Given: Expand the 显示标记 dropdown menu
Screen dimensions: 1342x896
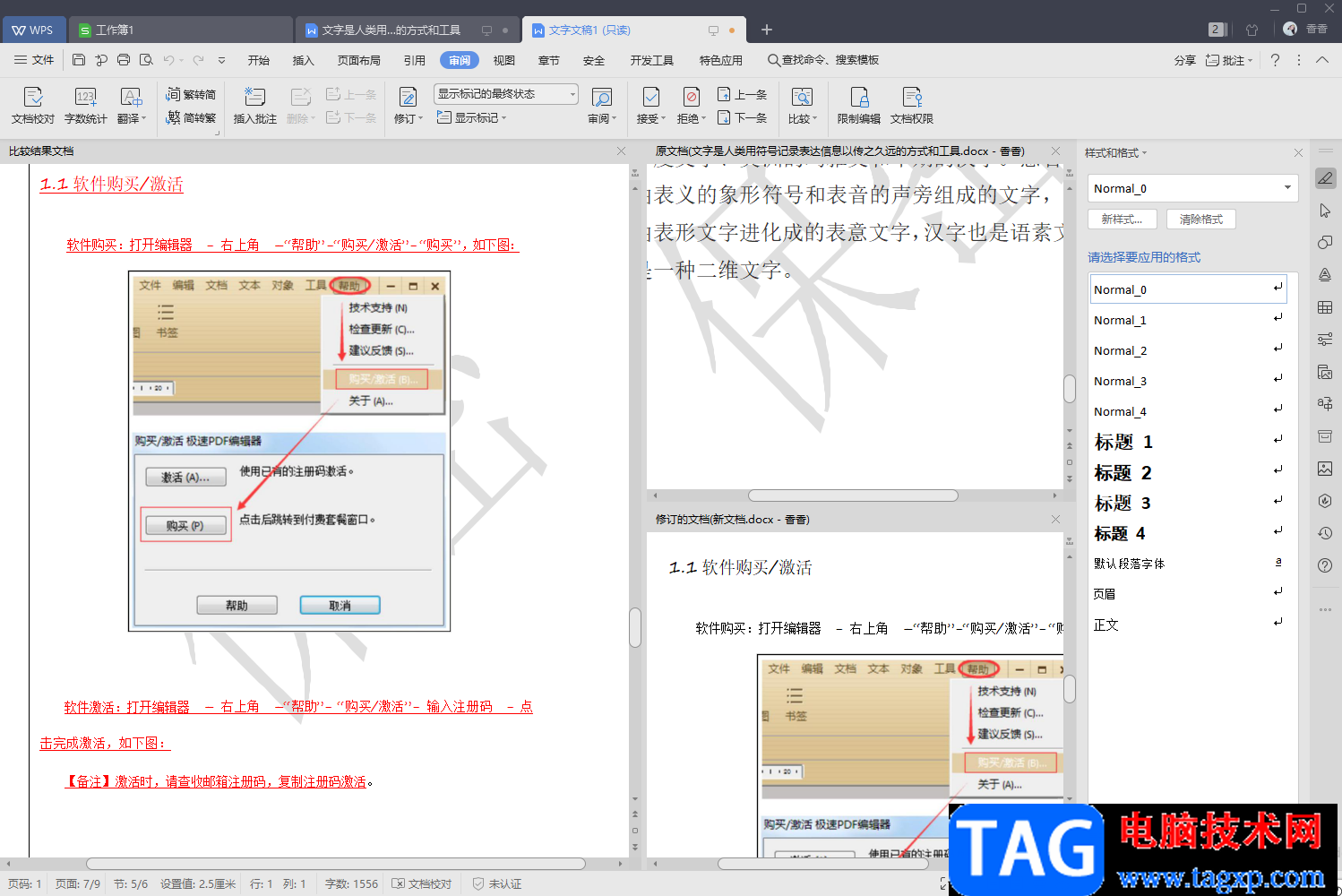Looking at the screenshot, I should point(472,117).
